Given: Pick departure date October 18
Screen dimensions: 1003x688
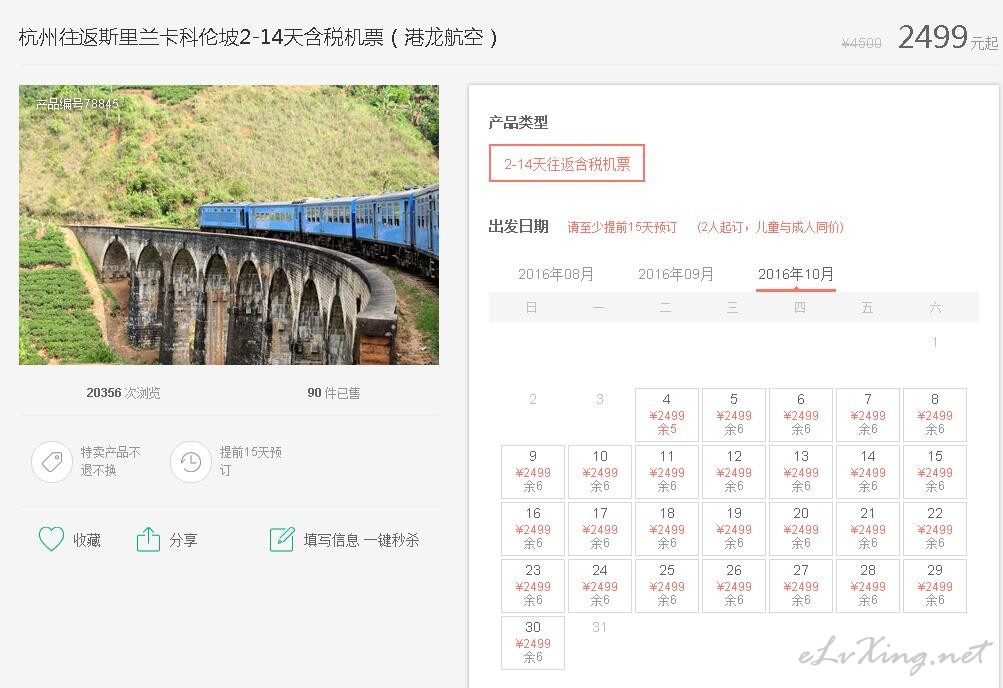Looking at the screenshot, I should tap(667, 528).
